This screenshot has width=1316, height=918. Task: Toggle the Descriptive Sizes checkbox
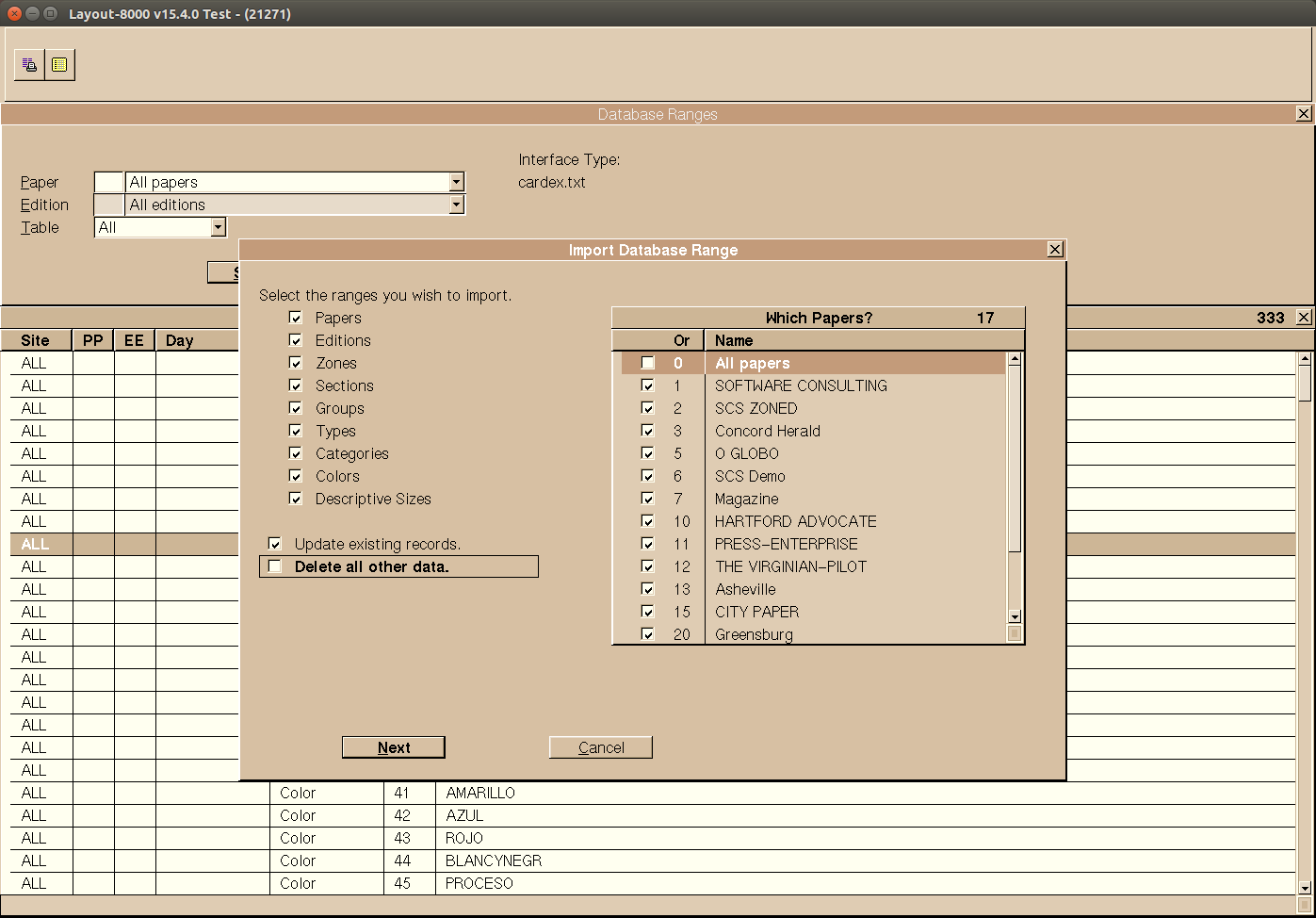click(x=296, y=499)
